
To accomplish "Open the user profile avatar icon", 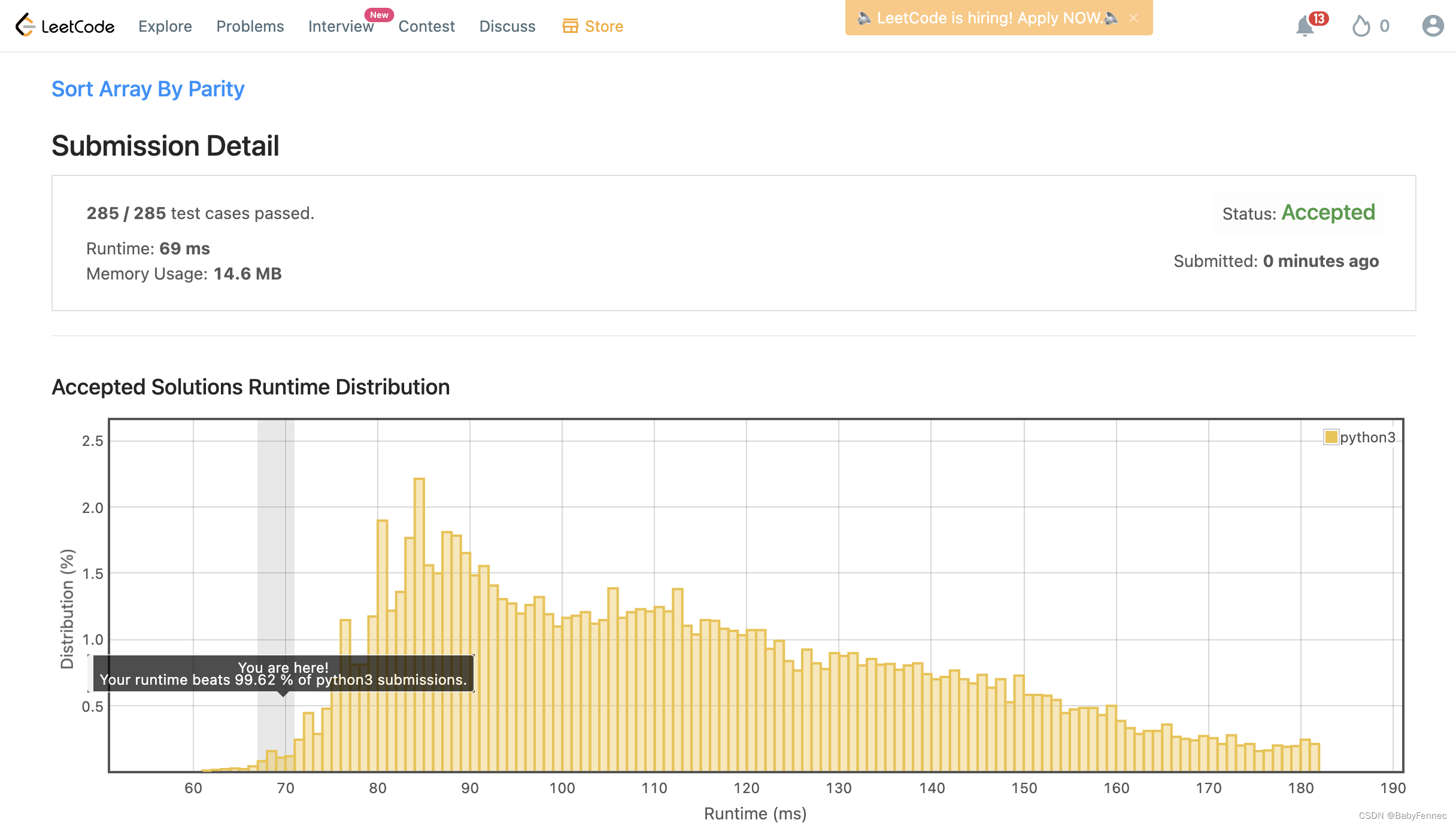I will (x=1433, y=26).
